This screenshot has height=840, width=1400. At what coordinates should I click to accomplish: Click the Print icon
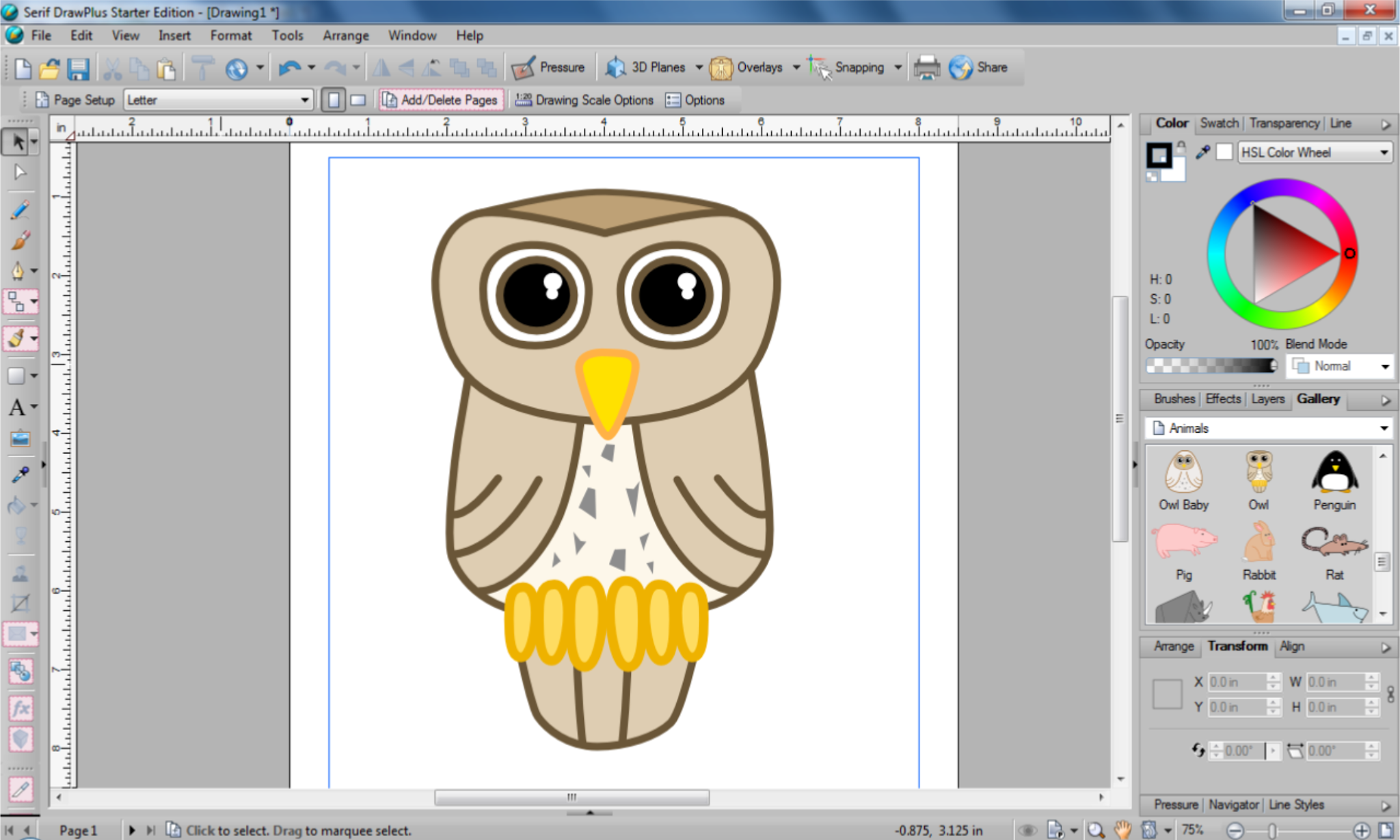(x=926, y=68)
